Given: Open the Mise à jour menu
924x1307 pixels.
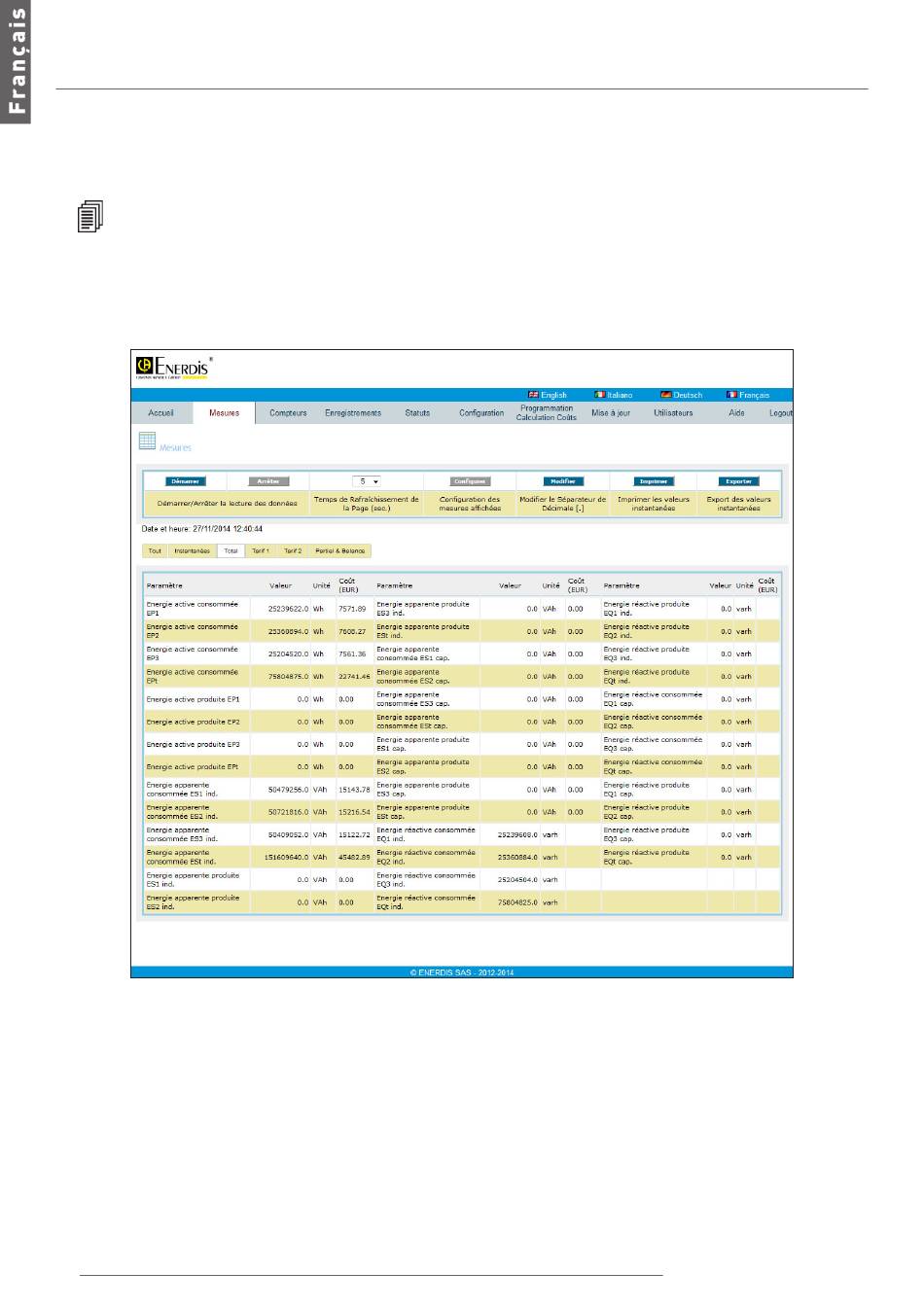Looking at the screenshot, I should (x=611, y=413).
